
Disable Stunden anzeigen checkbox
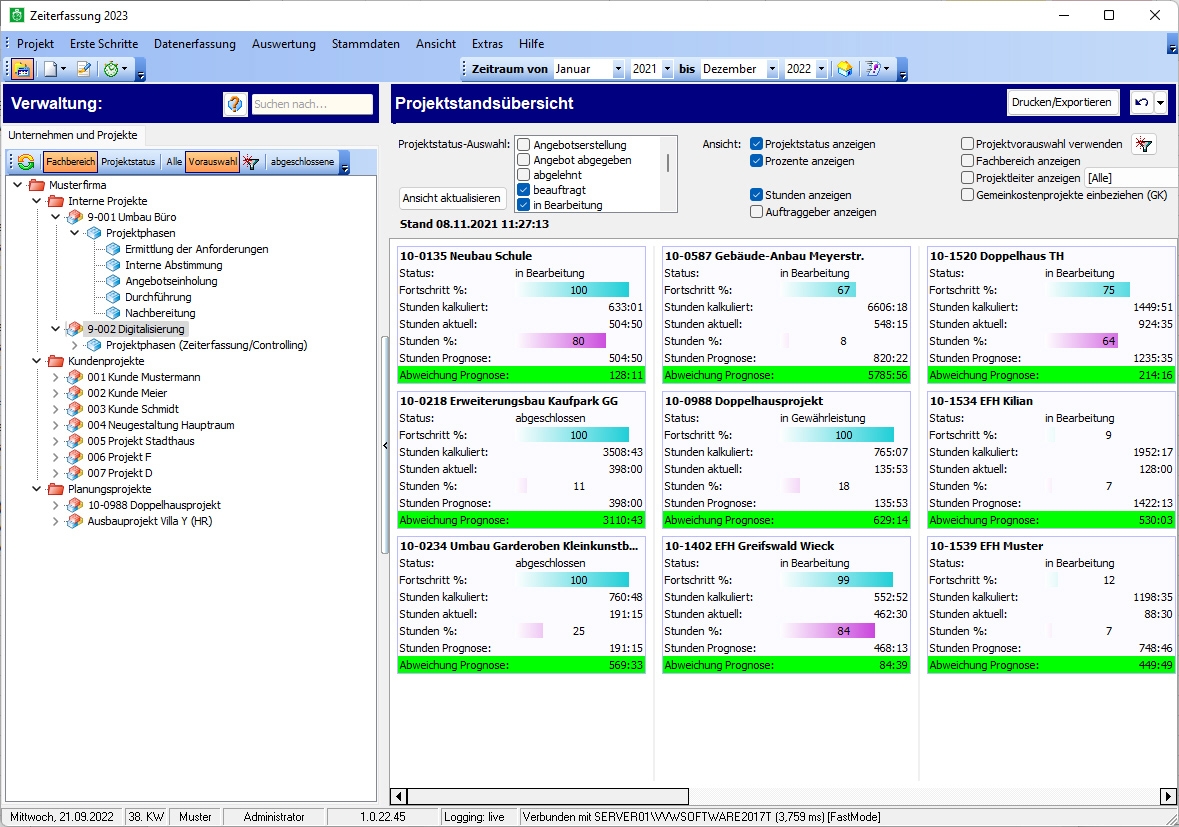point(756,195)
